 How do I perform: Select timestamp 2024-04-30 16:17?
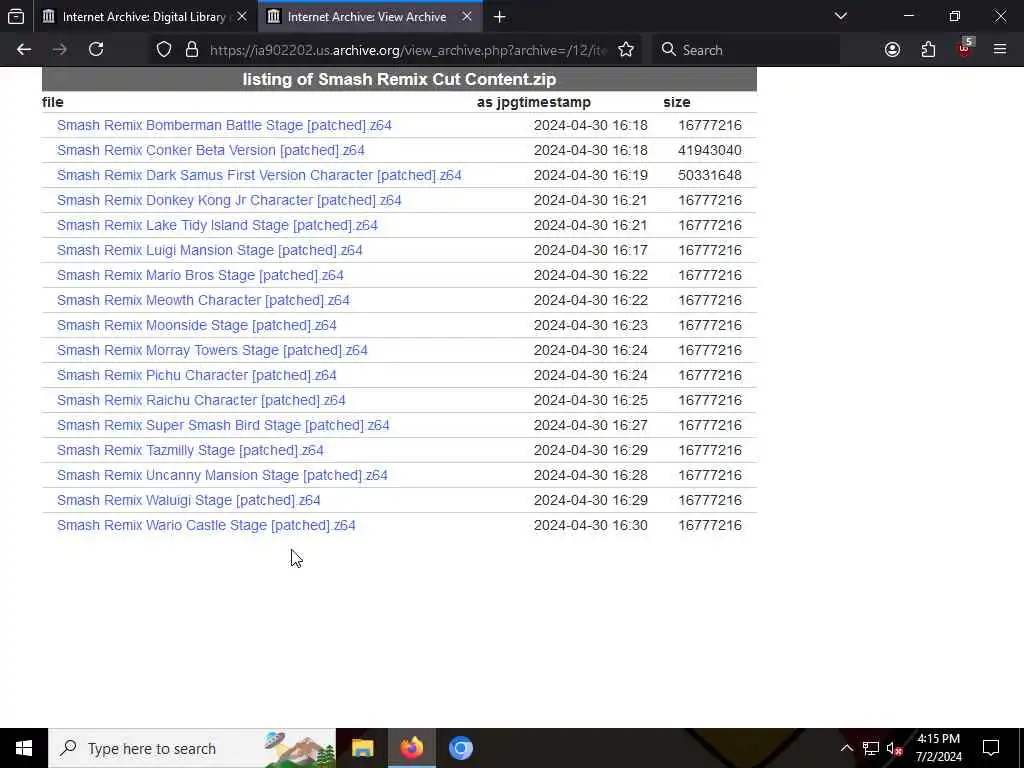[x=590, y=250]
